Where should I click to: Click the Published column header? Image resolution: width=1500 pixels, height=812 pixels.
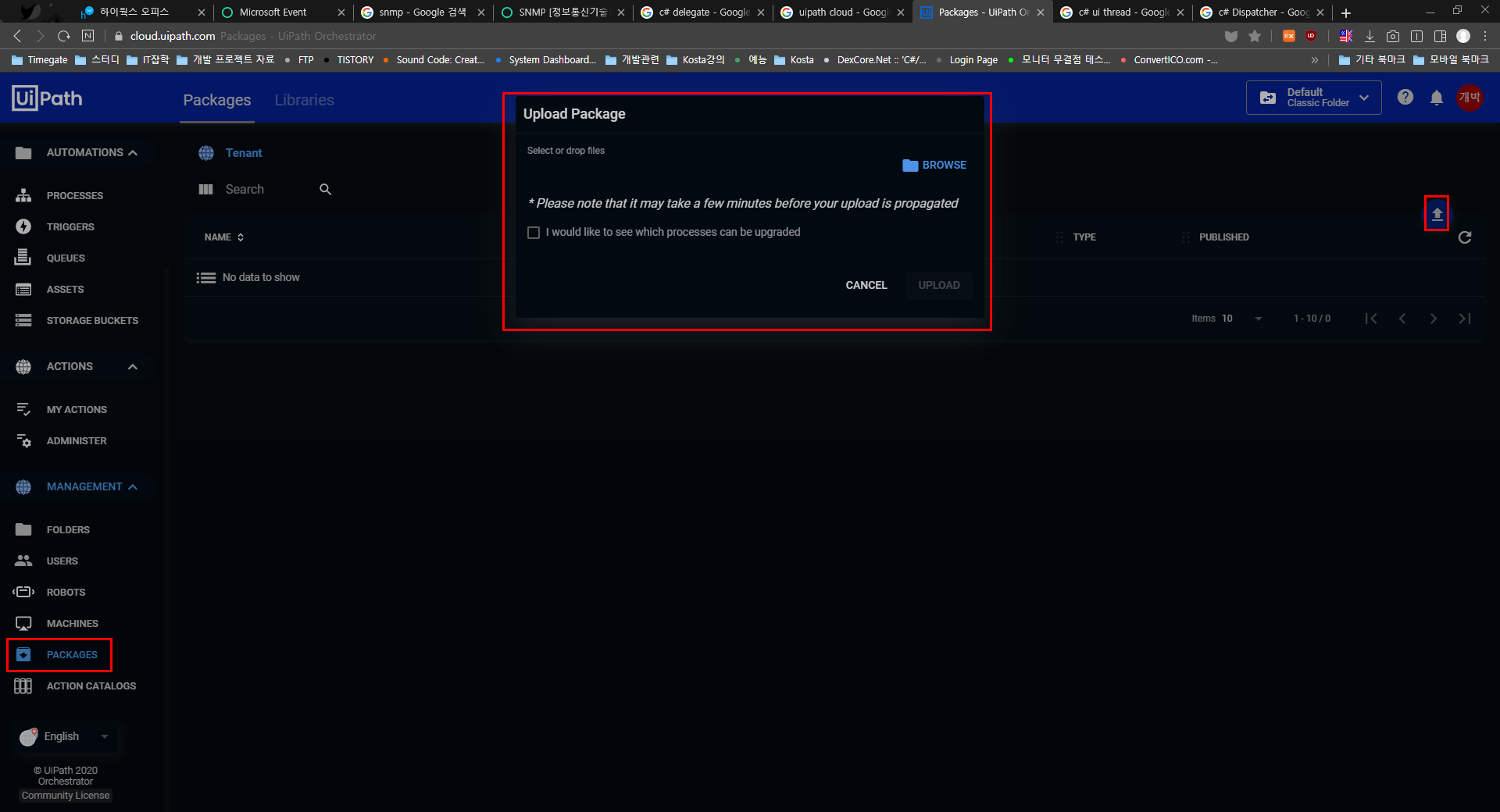pyautogui.click(x=1224, y=237)
